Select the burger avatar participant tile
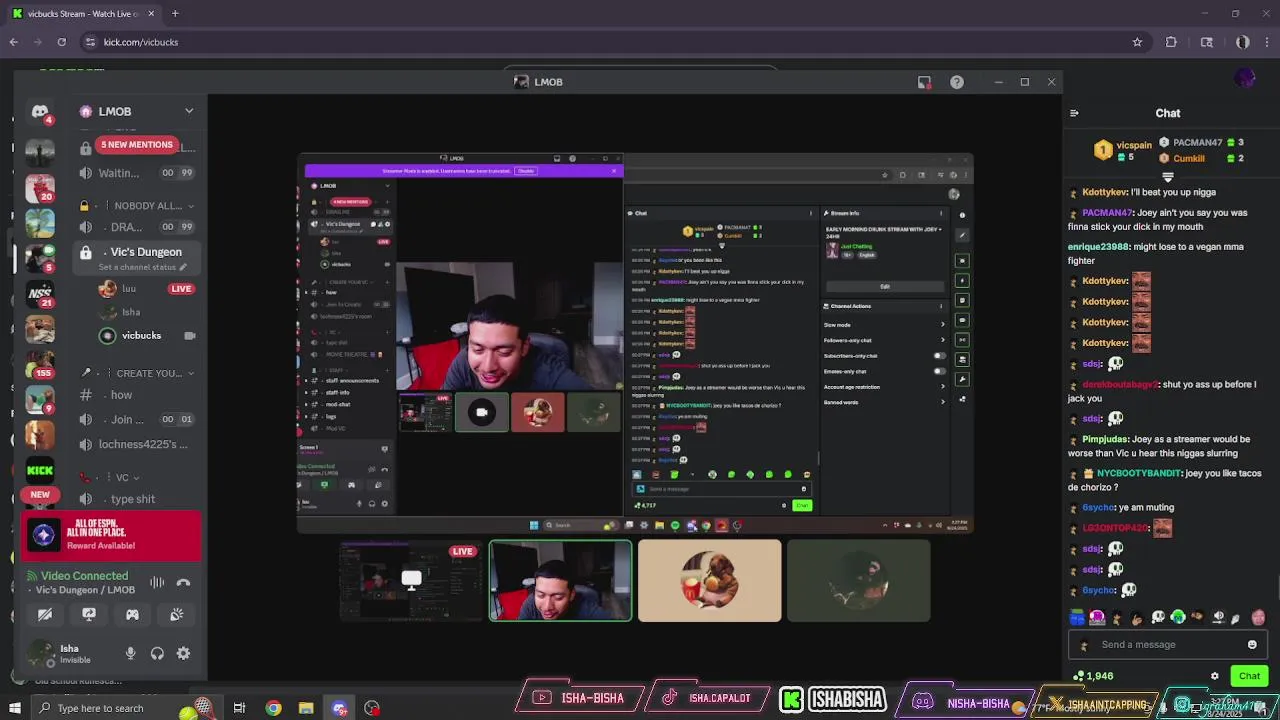 (x=710, y=580)
